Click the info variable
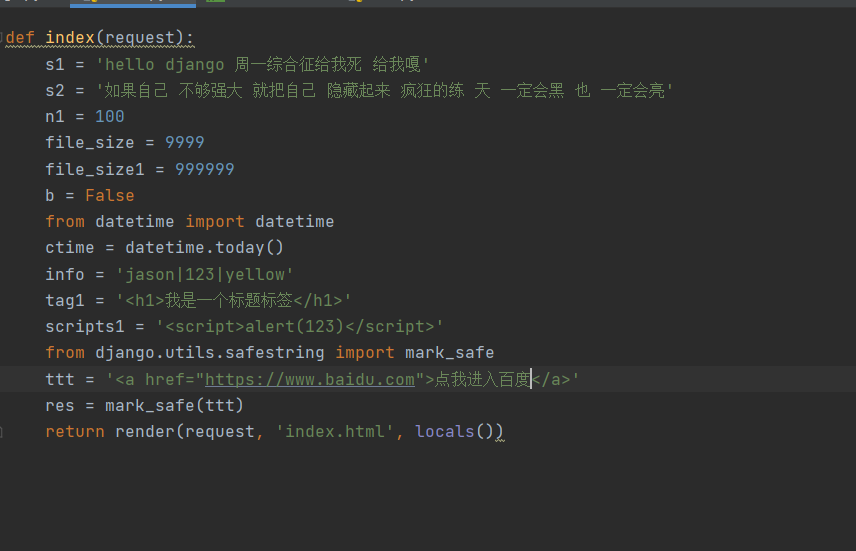Image resolution: width=856 pixels, height=551 pixels. coord(65,274)
